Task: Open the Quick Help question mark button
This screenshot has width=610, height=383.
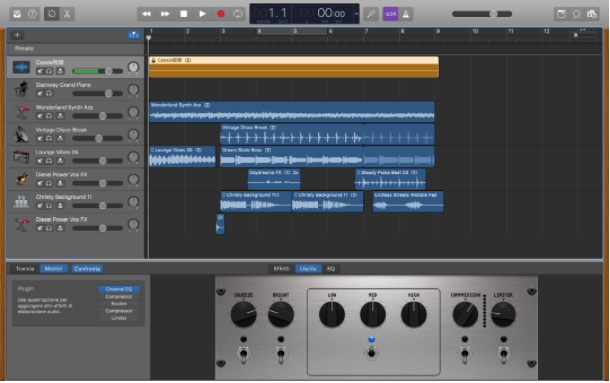Action: coord(32,14)
